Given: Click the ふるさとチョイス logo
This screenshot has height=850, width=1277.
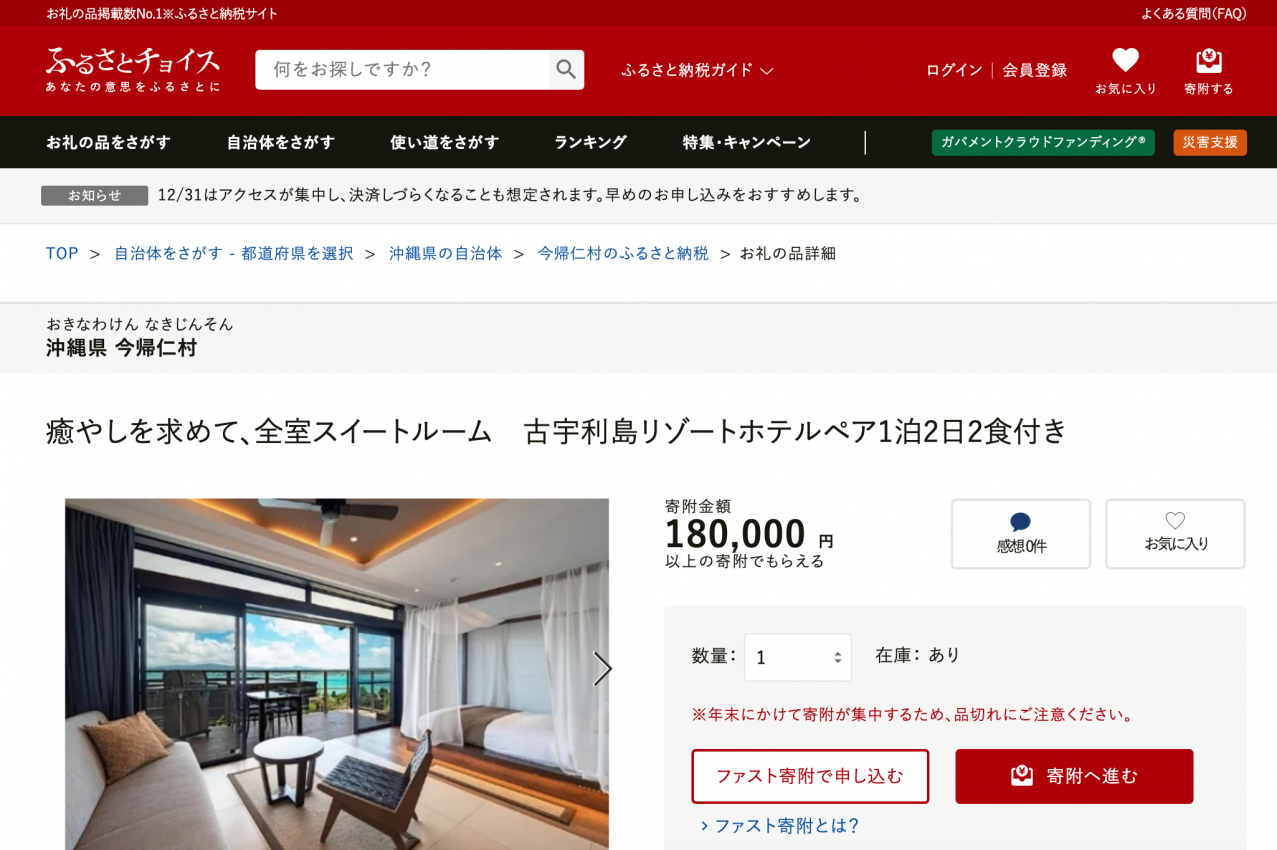Looking at the screenshot, I should tap(133, 69).
